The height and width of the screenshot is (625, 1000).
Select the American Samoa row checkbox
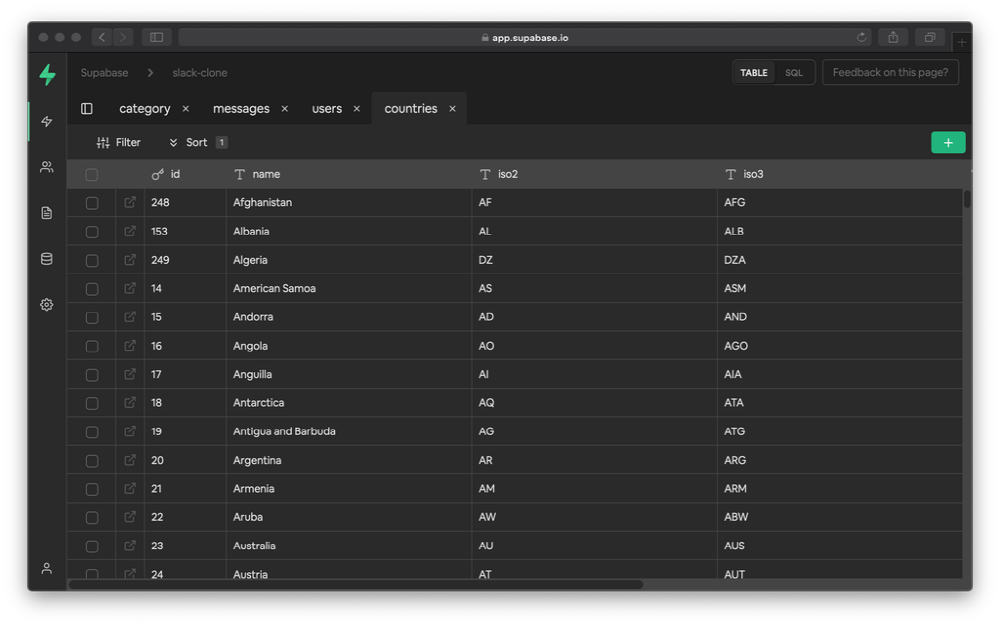(92, 289)
